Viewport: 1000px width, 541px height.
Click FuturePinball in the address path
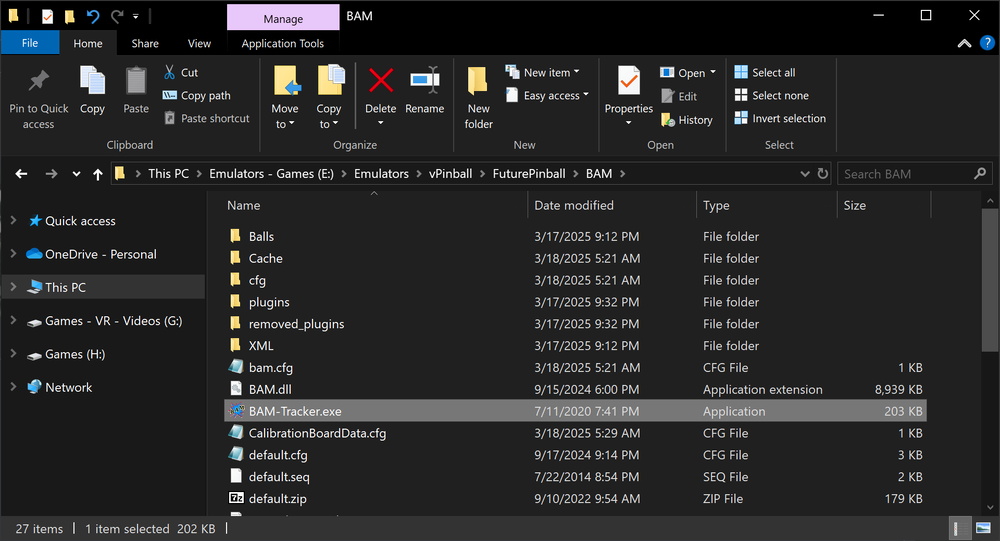point(529,174)
